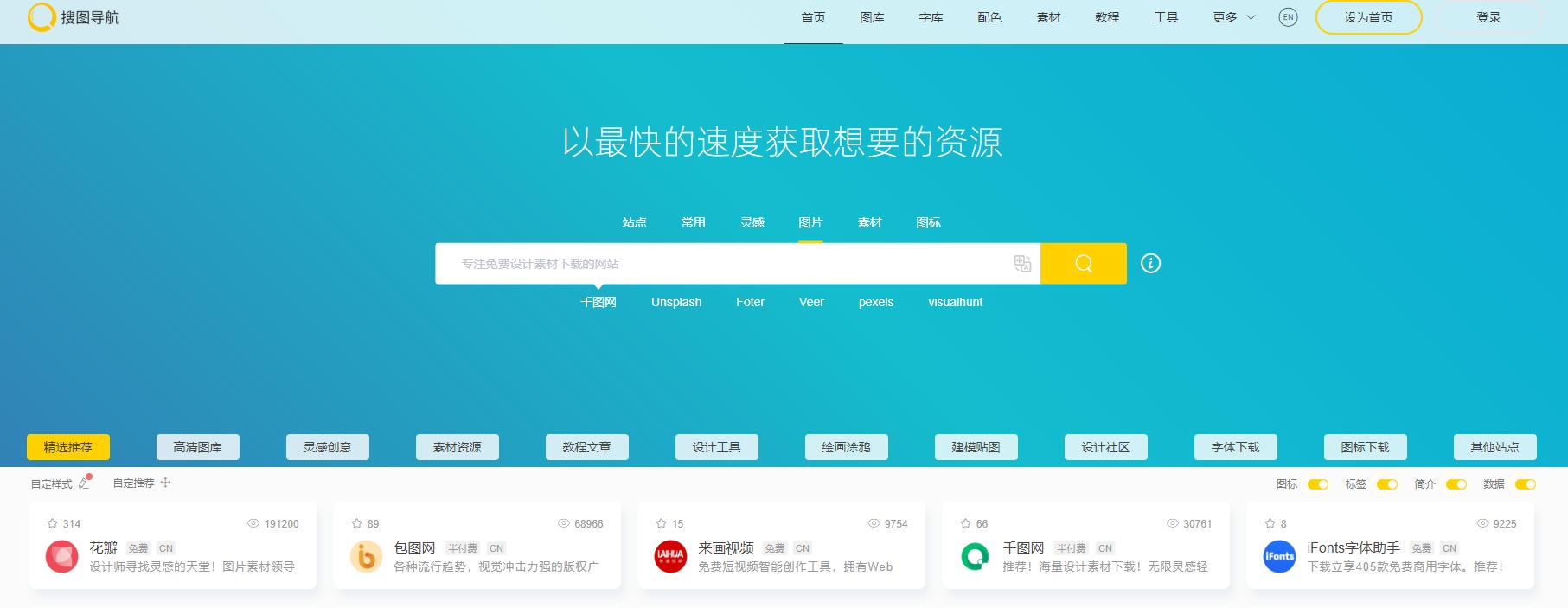The image size is (1568, 608).
Task: Click the view count eye on 花瓣
Action: point(253,523)
